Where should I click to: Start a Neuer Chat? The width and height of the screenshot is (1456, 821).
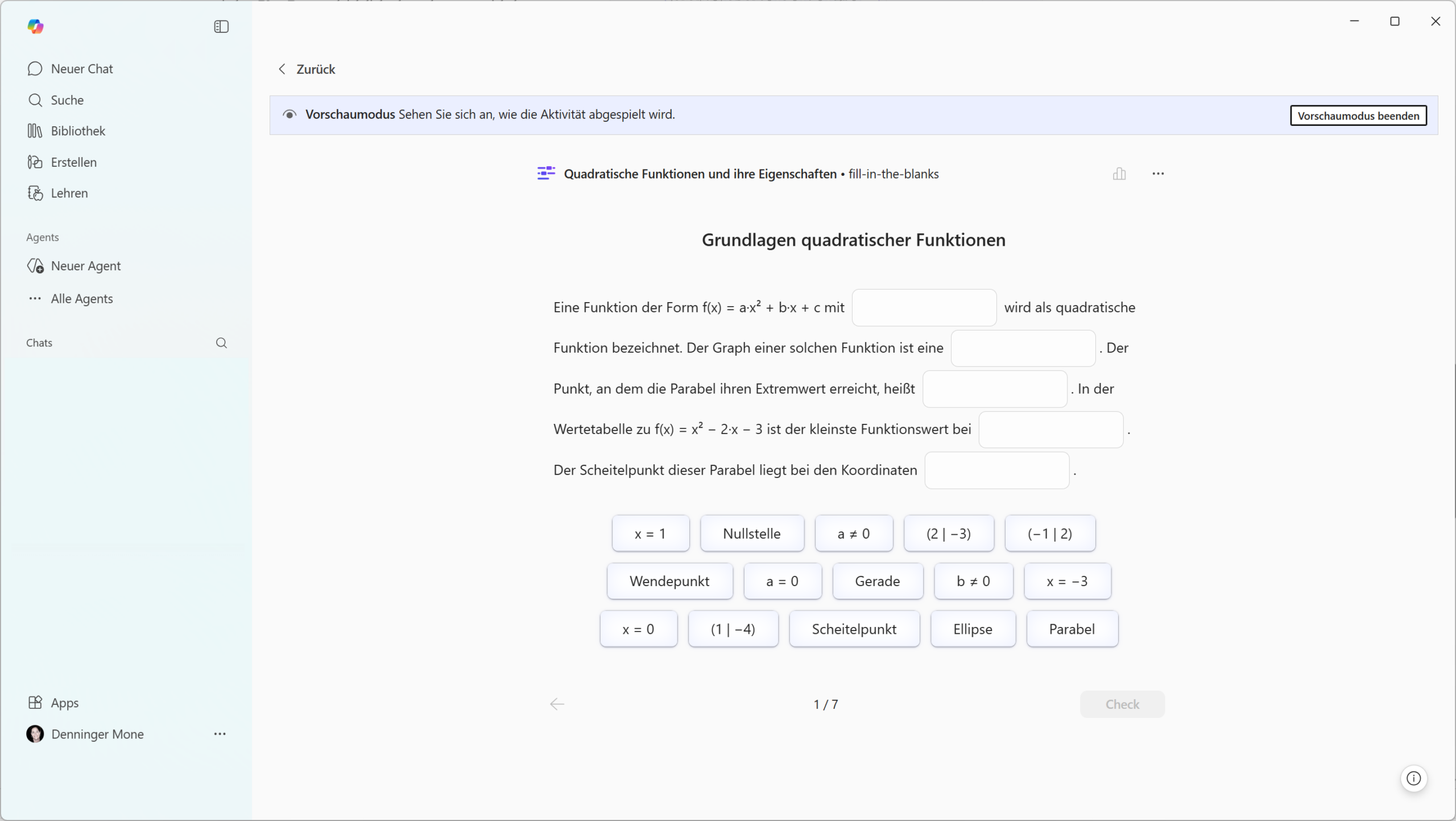click(x=81, y=69)
